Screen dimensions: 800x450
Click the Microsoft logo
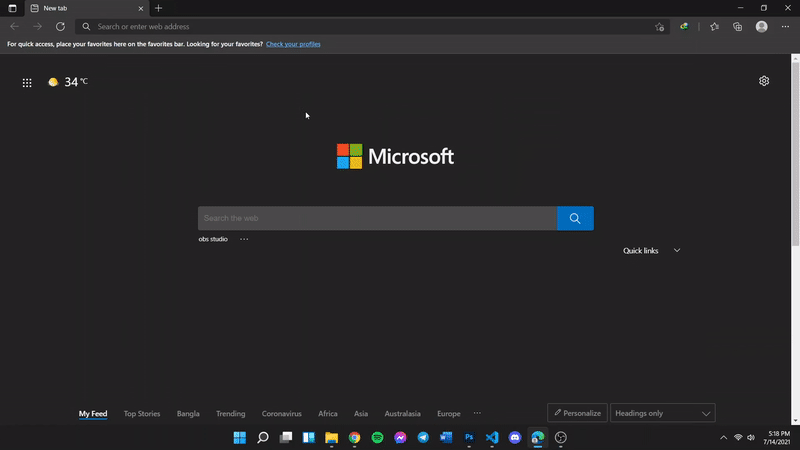point(395,156)
